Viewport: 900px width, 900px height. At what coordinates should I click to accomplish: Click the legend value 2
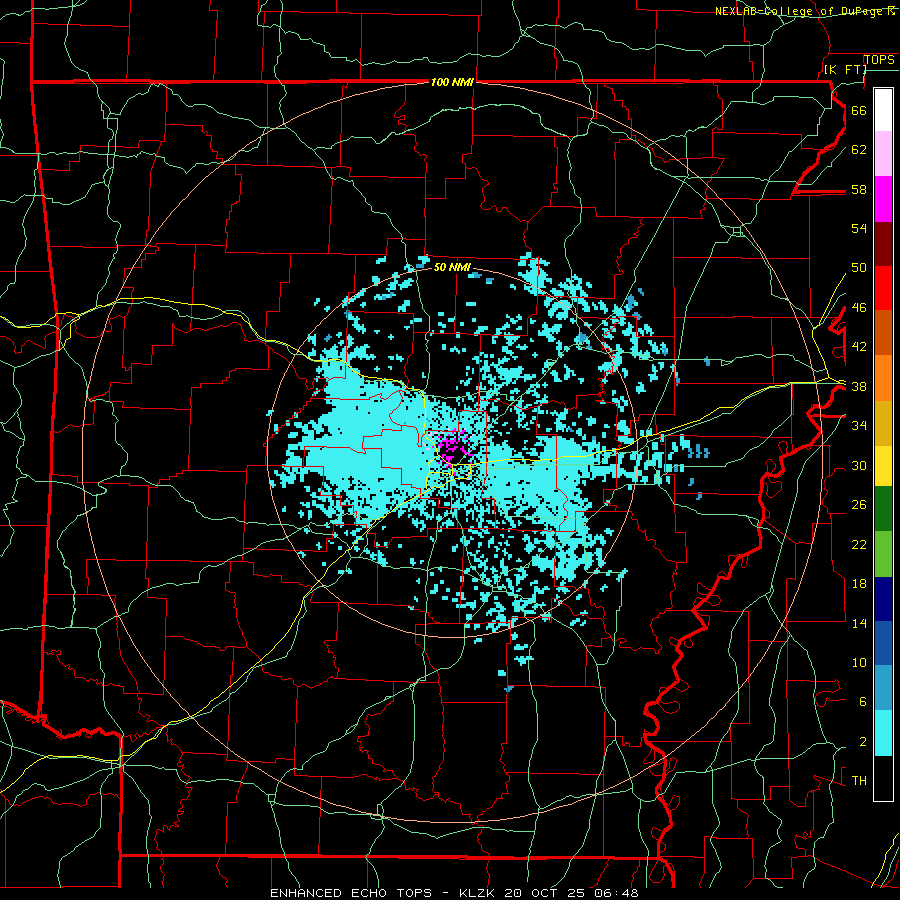(x=863, y=741)
